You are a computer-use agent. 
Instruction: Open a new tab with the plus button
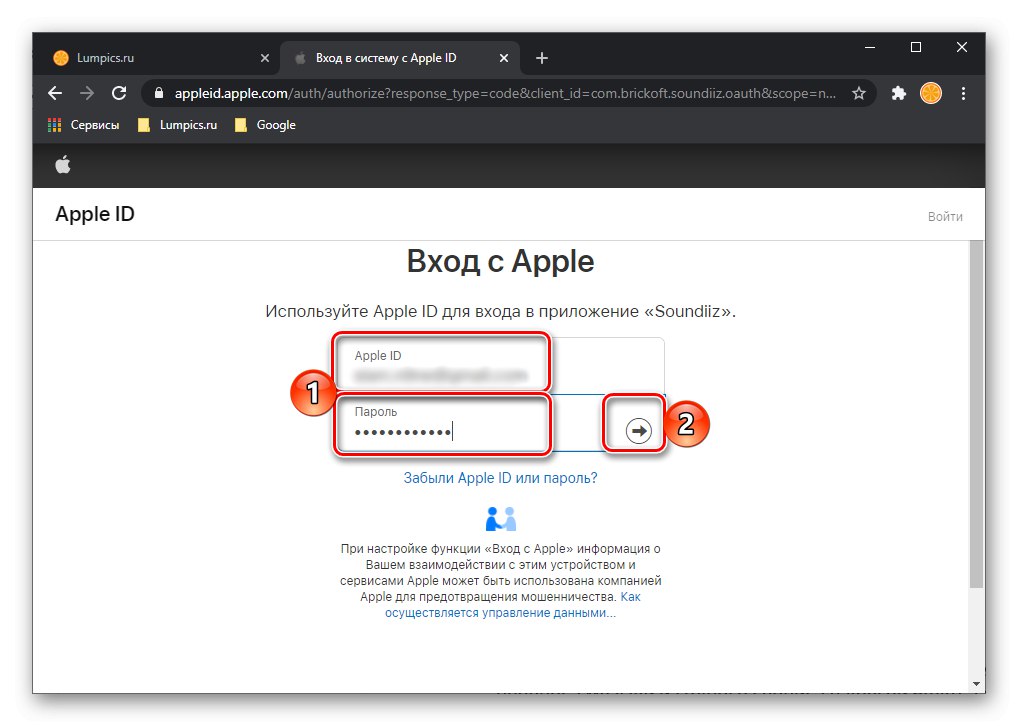pyautogui.click(x=541, y=58)
